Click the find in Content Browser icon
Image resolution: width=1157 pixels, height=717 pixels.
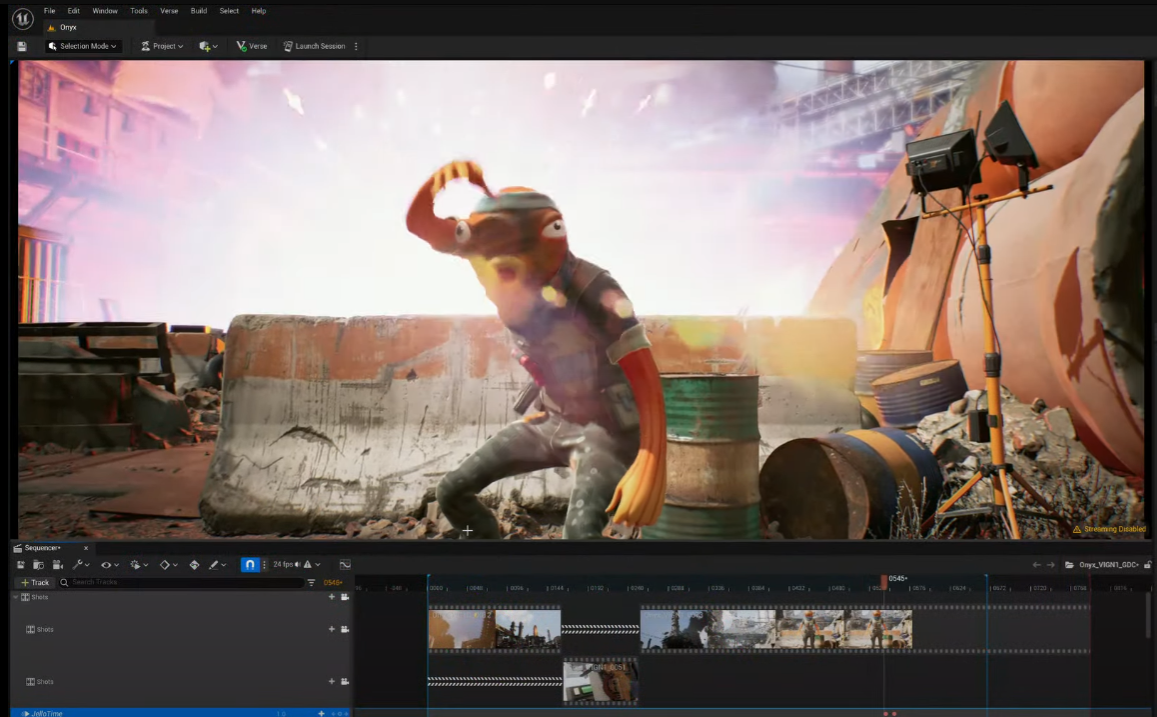[x=38, y=565]
